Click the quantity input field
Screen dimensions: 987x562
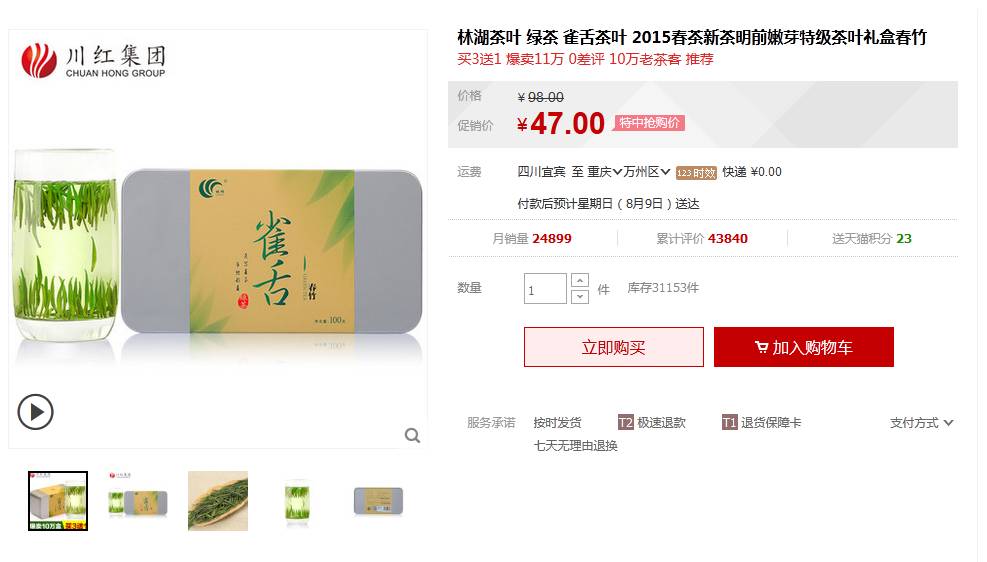[x=545, y=289]
